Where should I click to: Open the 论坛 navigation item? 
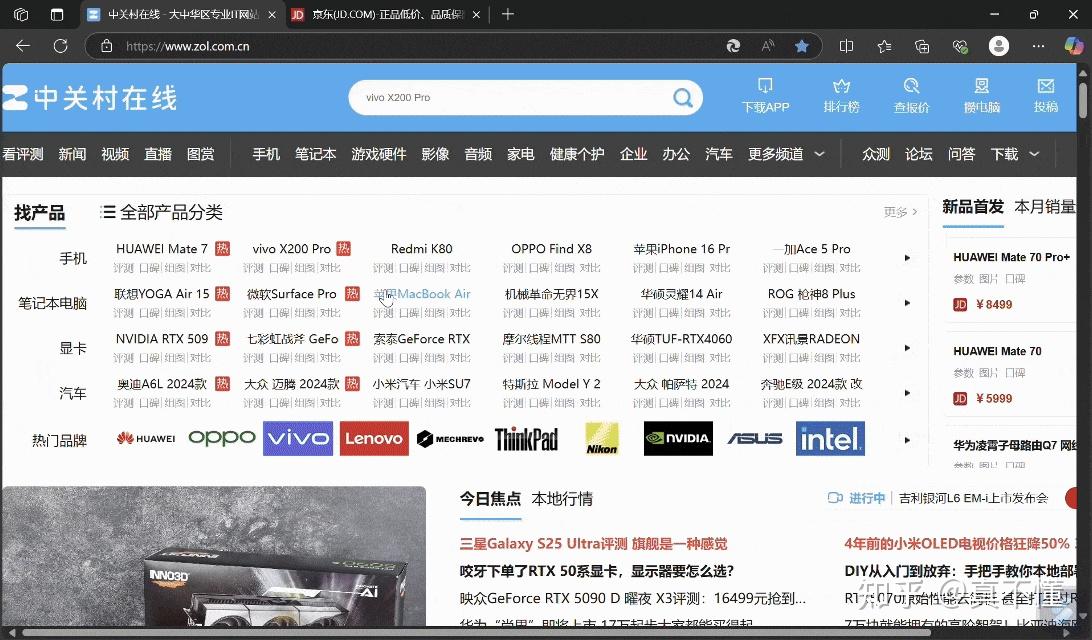(919, 154)
